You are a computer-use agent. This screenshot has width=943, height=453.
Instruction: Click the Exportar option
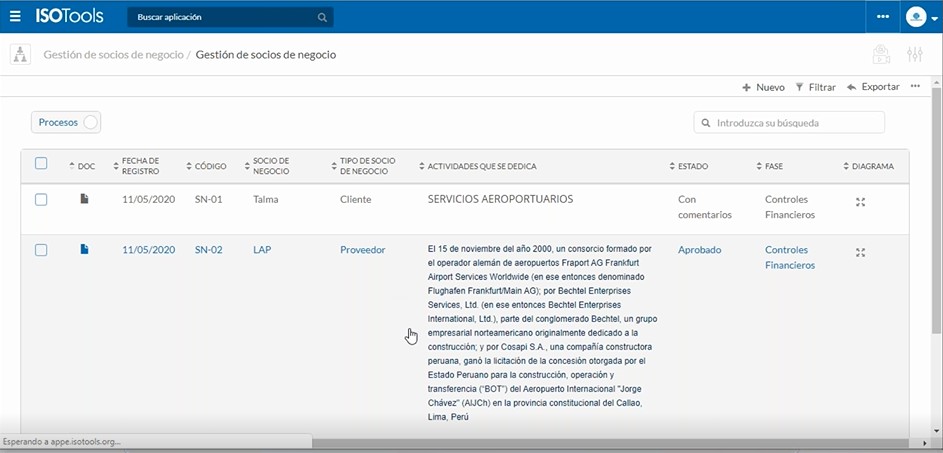coord(873,87)
